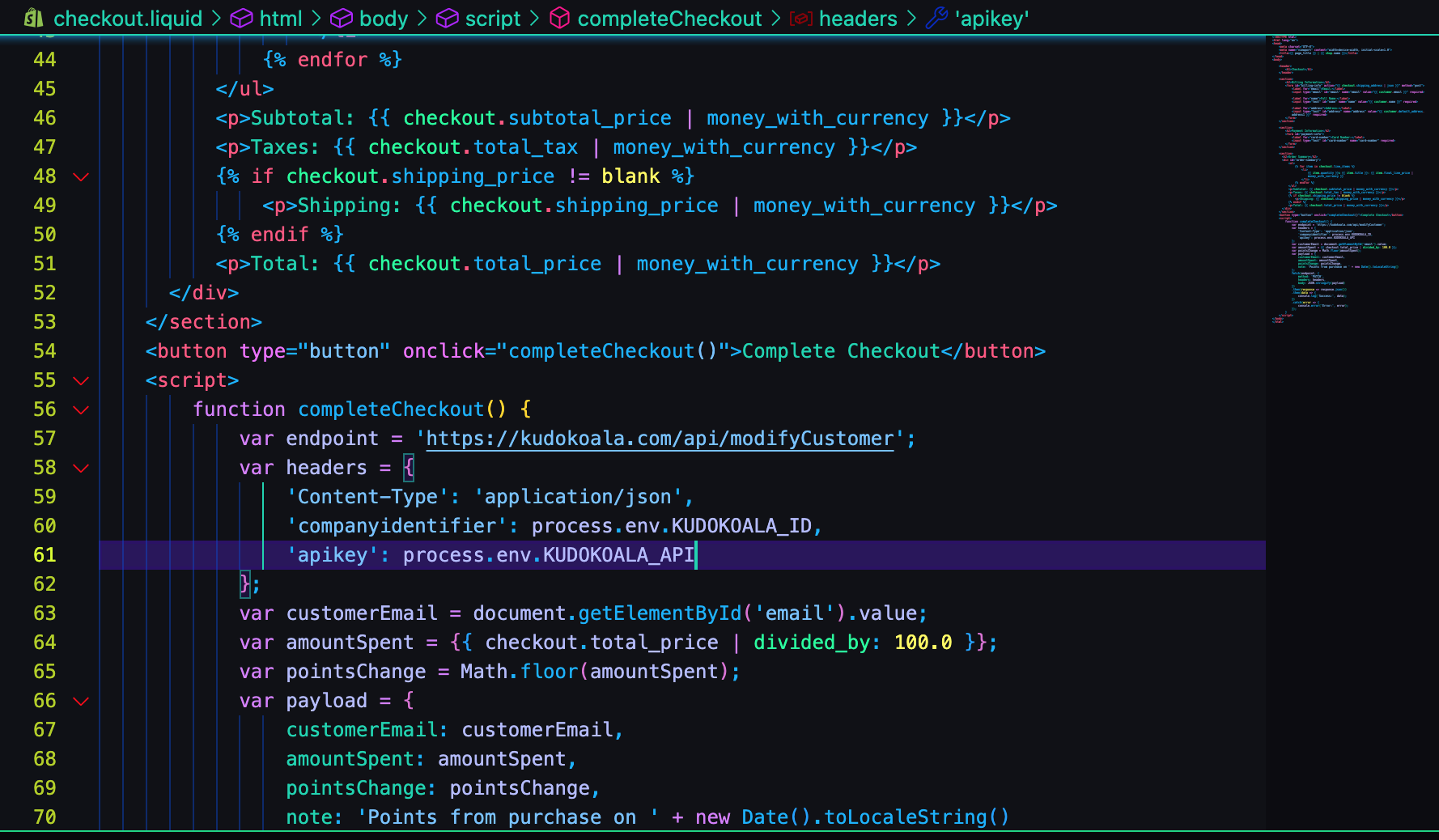
Task: Collapse the script tag on line 55
Action: [81, 380]
